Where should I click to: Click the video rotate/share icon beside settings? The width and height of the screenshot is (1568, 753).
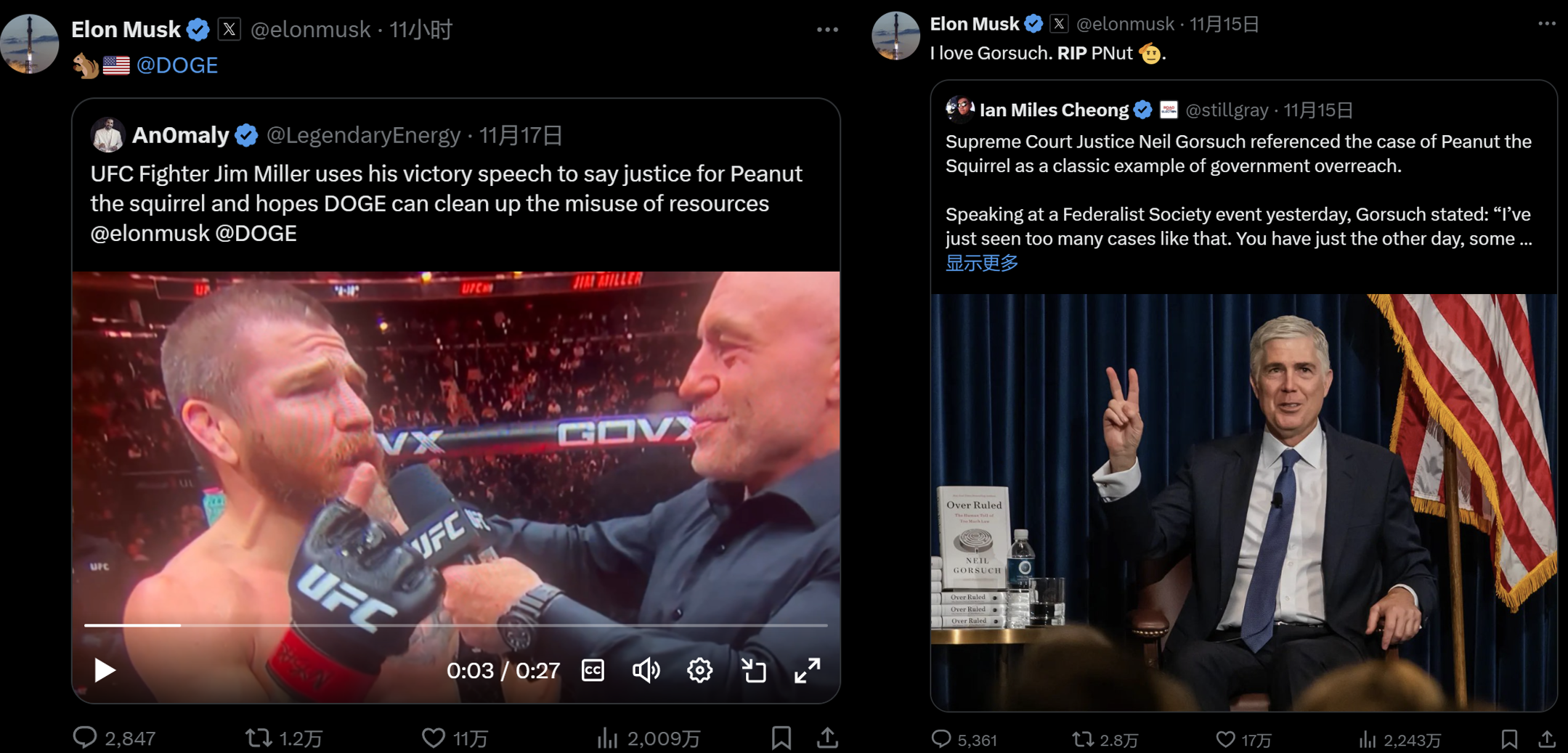[x=753, y=670]
